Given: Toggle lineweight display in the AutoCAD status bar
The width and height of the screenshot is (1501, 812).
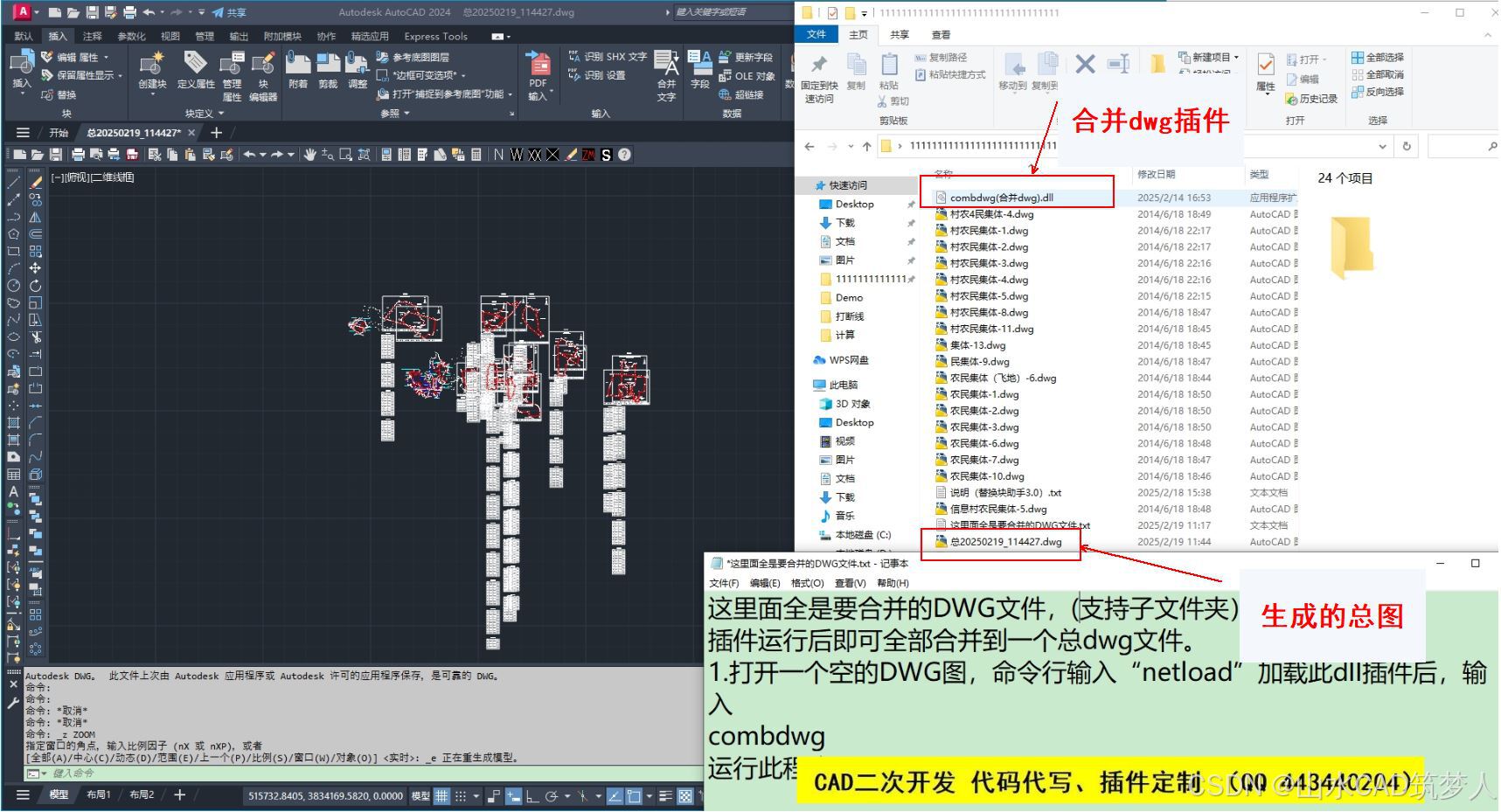Looking at the screenshot, I should [666, 795].
